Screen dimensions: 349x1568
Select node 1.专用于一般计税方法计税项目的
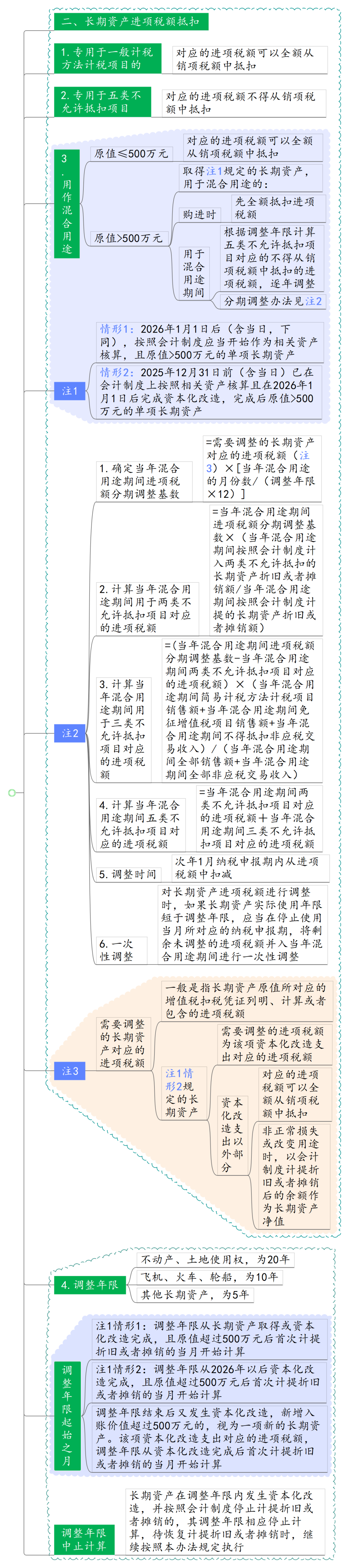click(x=107, y=58)
